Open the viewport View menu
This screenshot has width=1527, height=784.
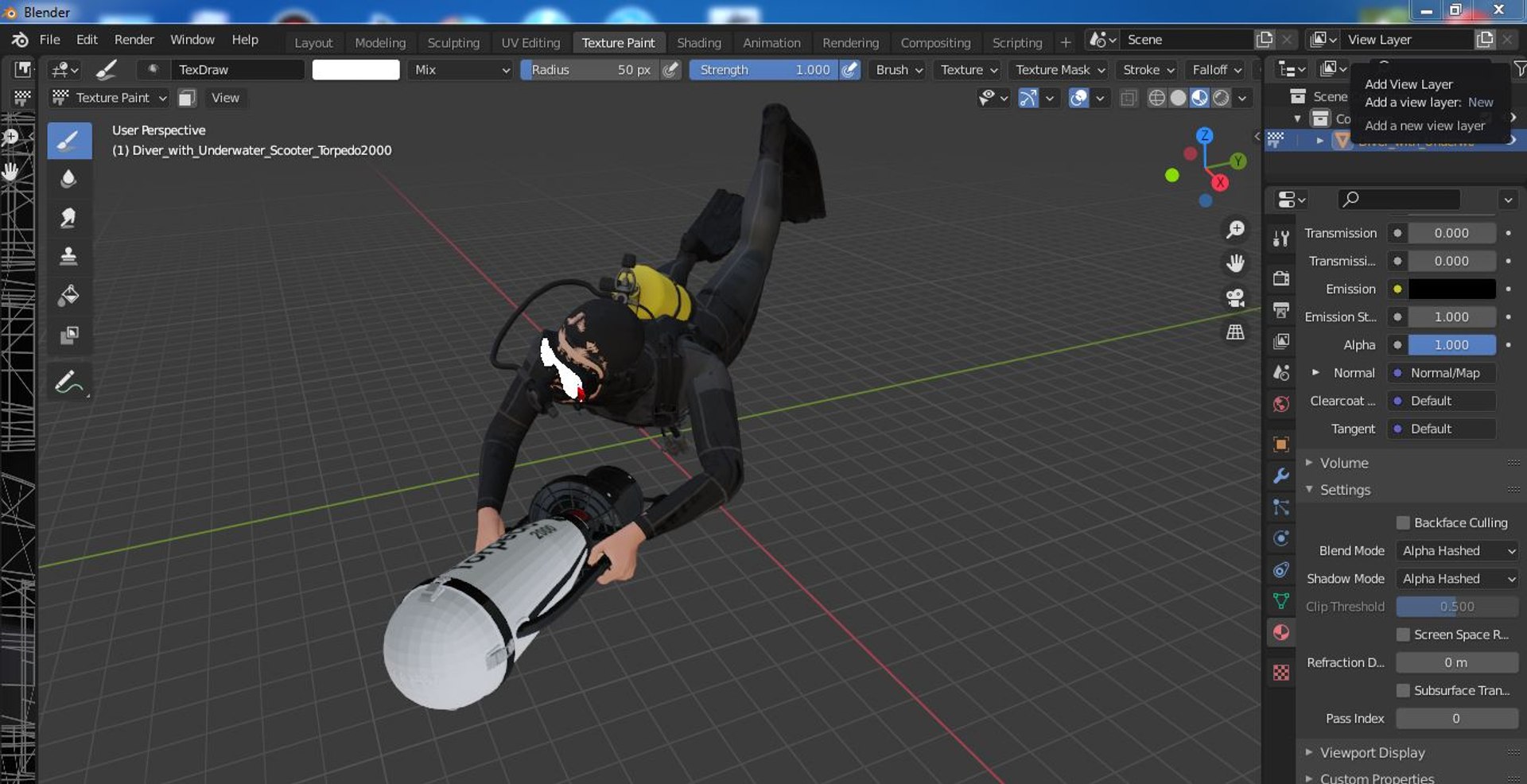[x=225, y=98]
